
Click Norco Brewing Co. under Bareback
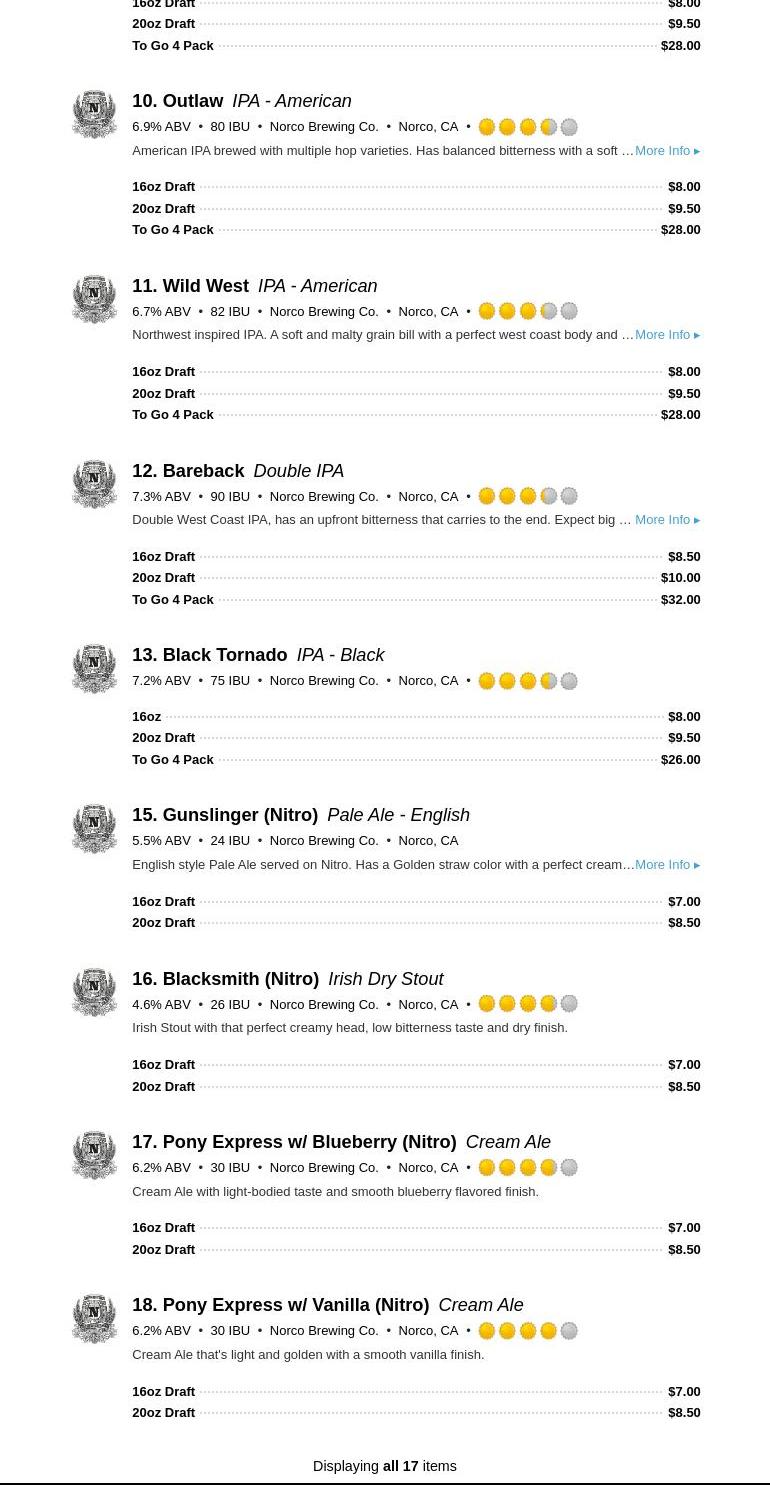(x=324, y=497)
